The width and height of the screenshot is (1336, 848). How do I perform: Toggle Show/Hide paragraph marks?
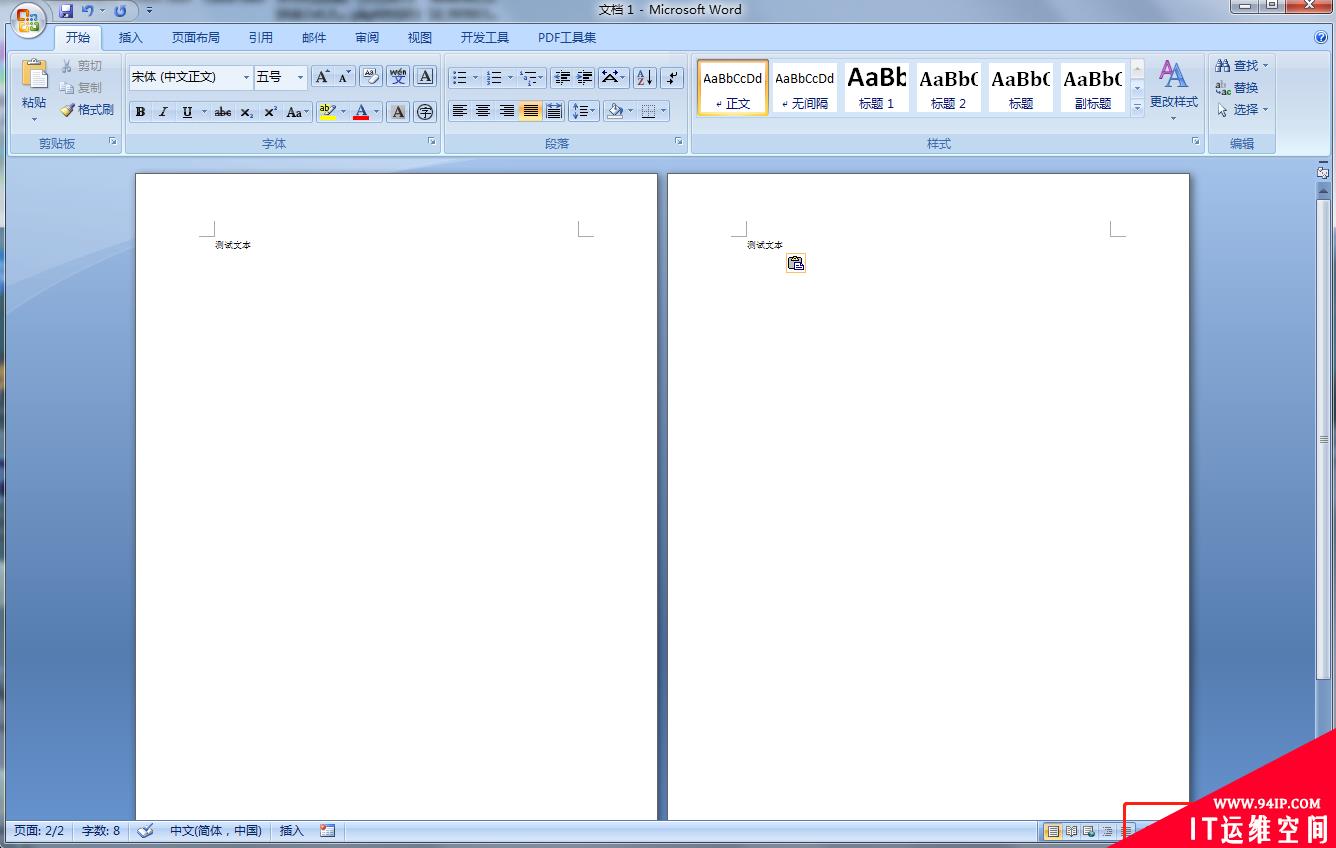[672, 77]
